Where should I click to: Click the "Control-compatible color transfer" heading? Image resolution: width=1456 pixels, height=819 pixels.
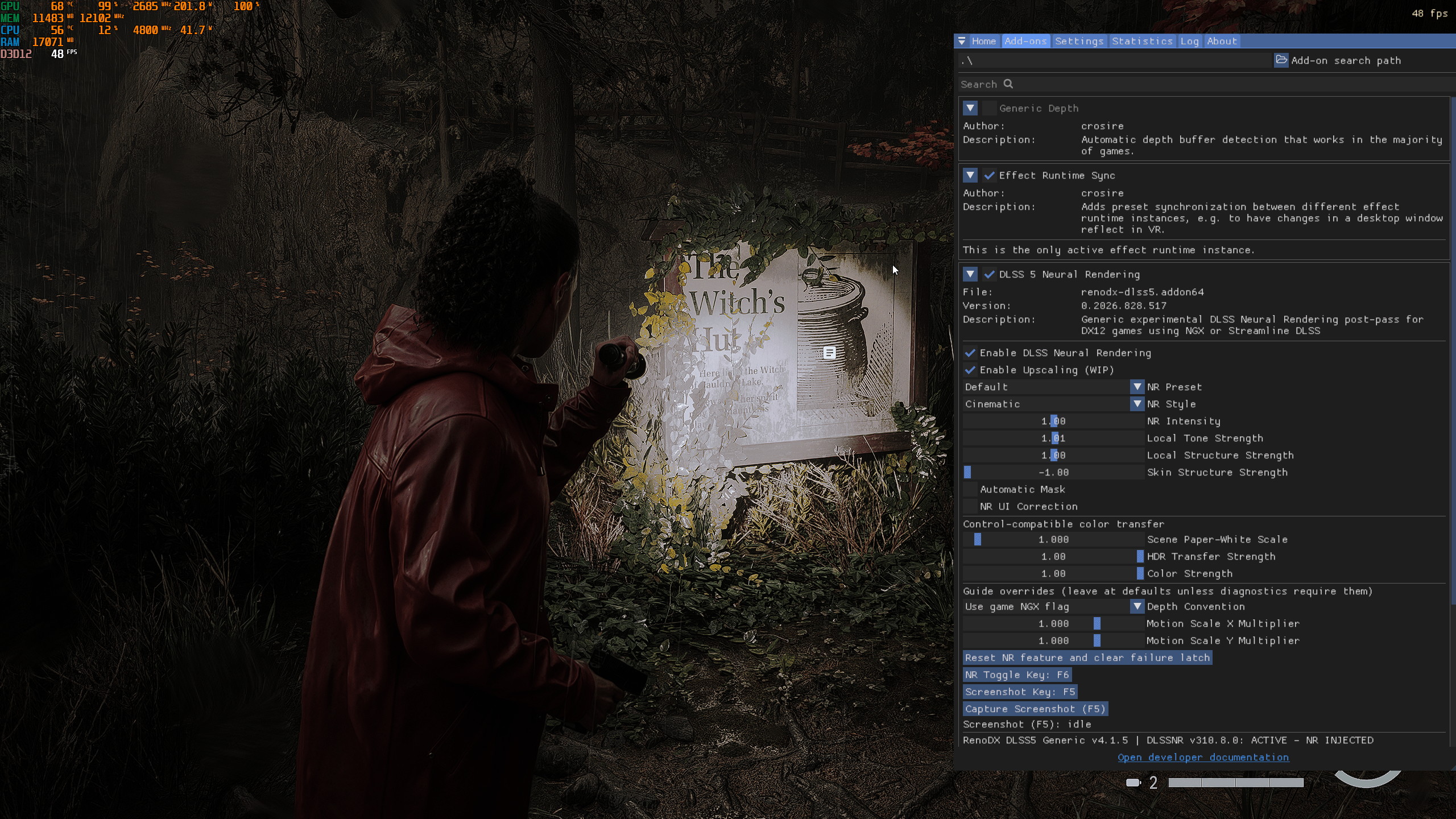[1064, 524]
